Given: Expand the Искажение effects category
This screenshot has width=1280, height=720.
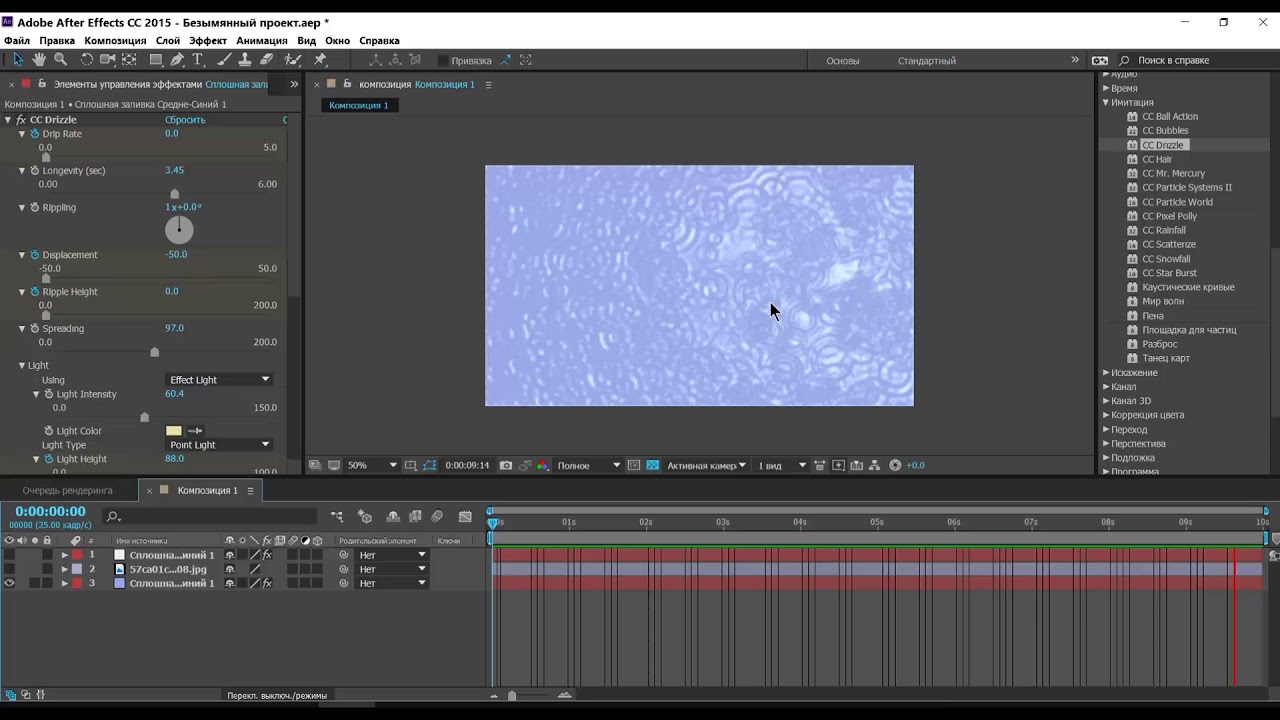Looking at the screenshot, I should [1106, 373].
